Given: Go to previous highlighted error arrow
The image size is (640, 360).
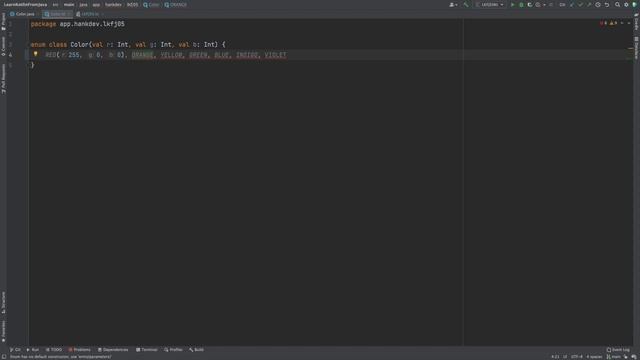Looking at the screenshot, I should (622, 23).
